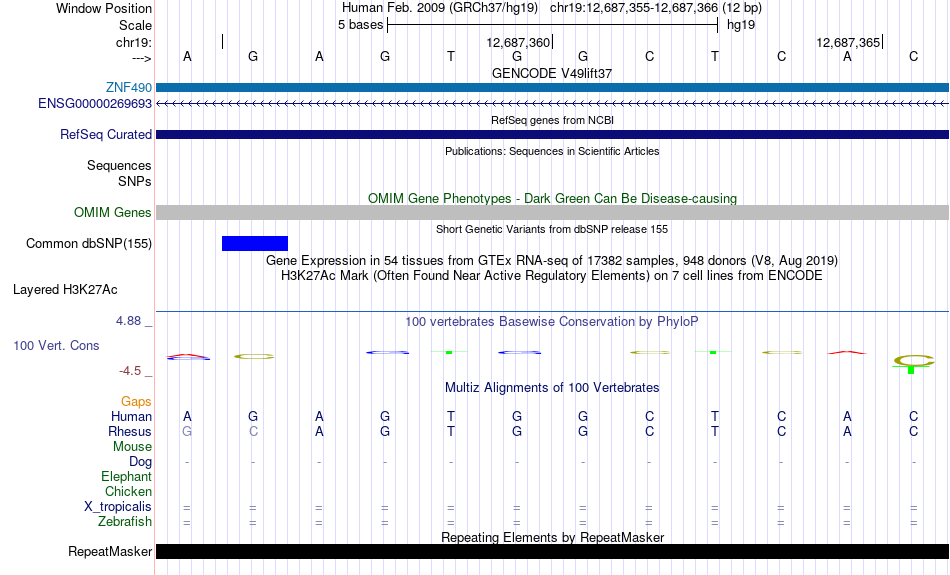
Task: Click the blue dbSNP variant block
Action: point(255,244)
